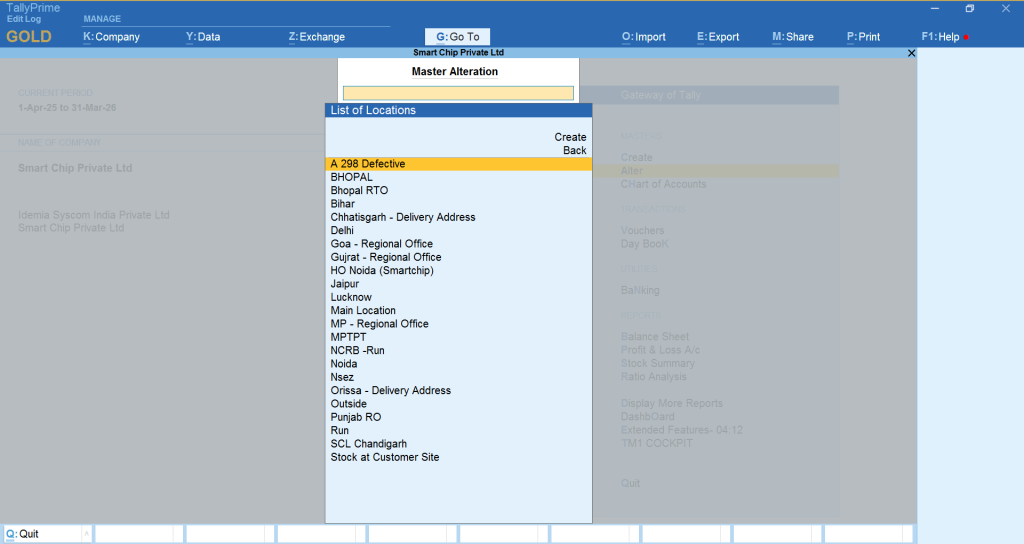The height and width of the screenshot is (544, 1024).
Task: Close the Smart Chip Private Ltd panel
Action: pyautogui.click(x=910, y=53)
